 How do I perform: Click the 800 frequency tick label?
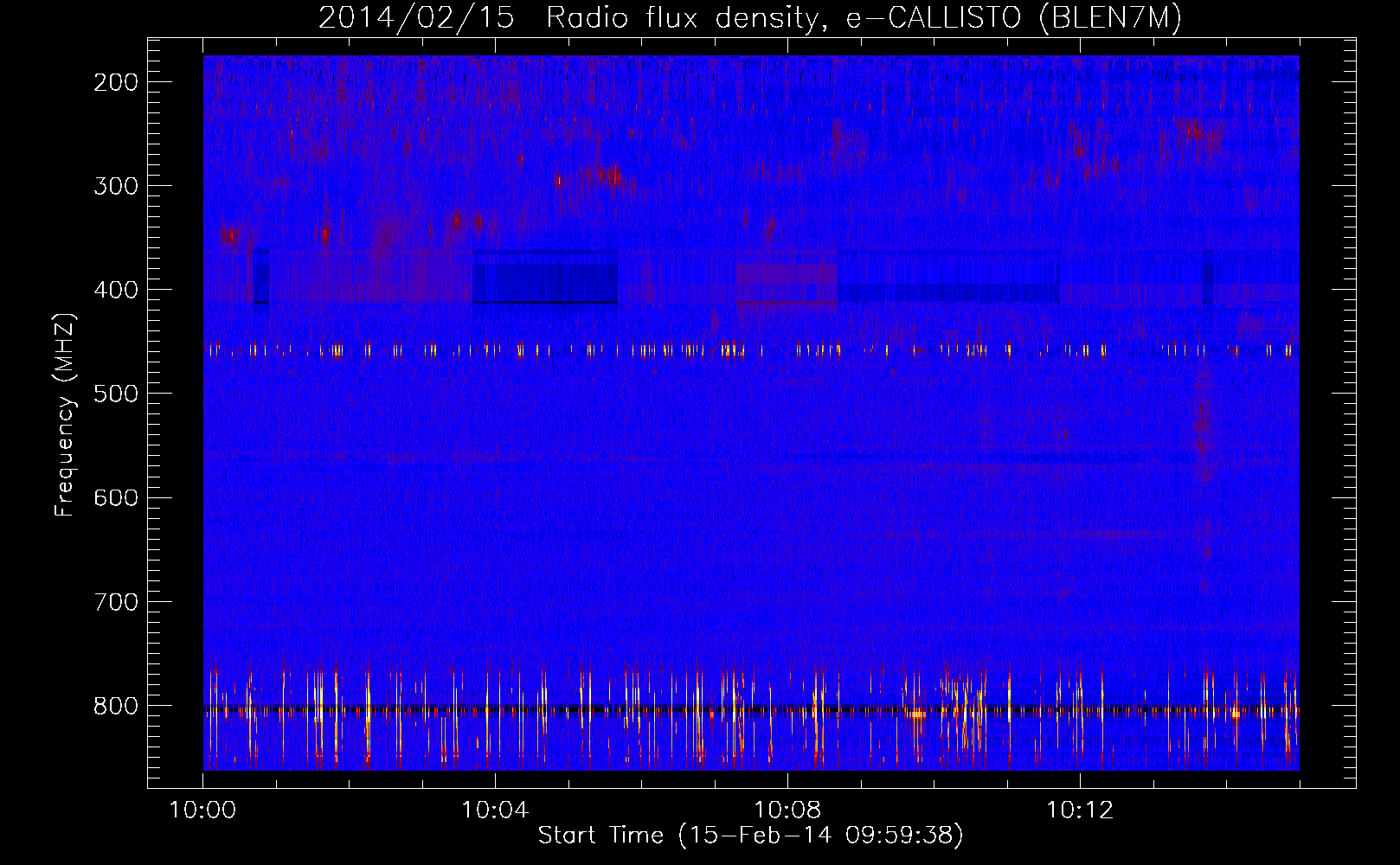coord(116,706)
